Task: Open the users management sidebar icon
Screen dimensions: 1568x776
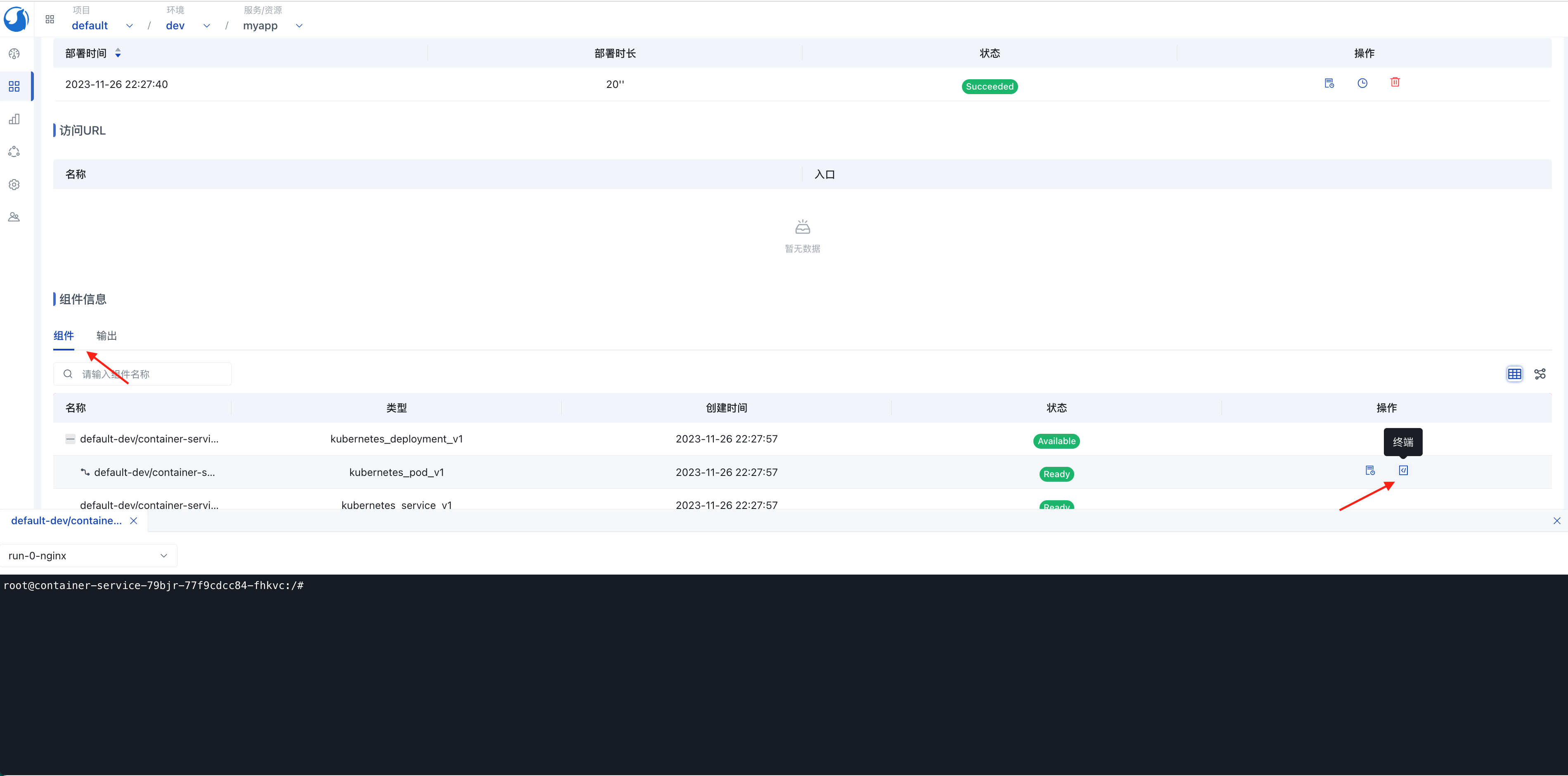Action: (14, 217)
